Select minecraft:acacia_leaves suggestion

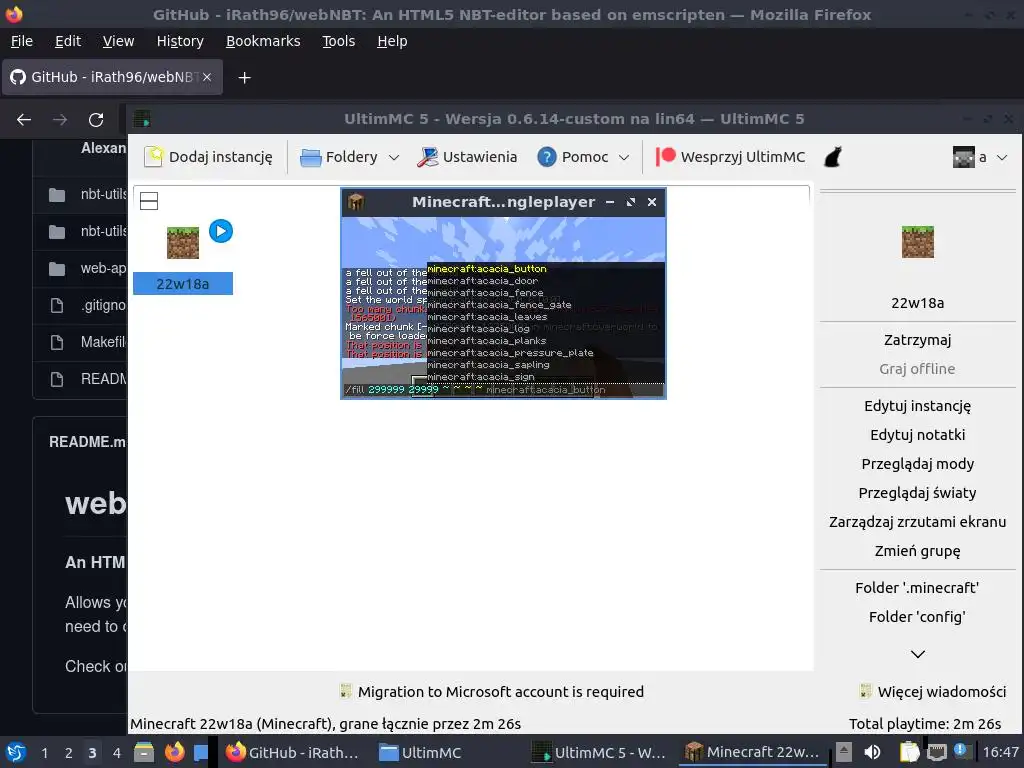point(487,317)
